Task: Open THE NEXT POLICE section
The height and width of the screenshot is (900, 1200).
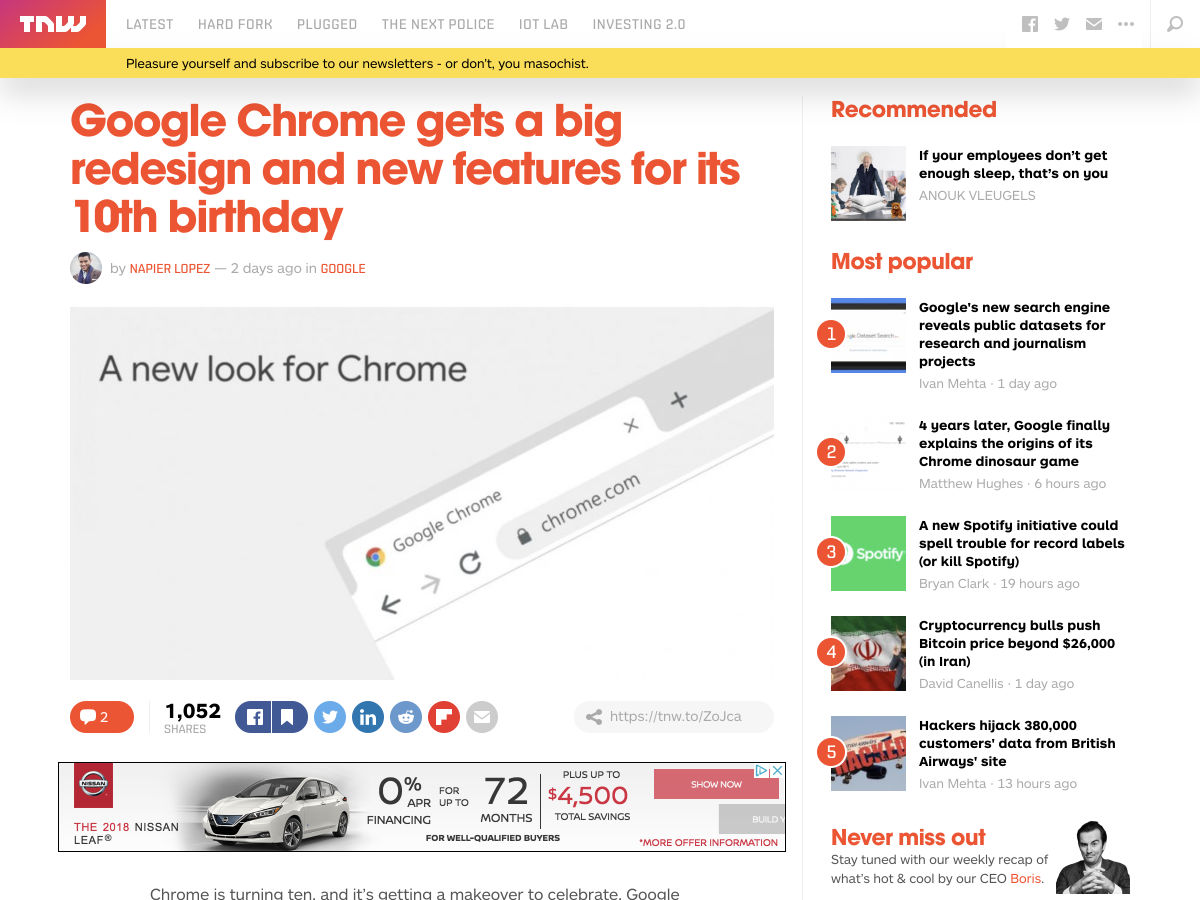Action: click(438, 24)
